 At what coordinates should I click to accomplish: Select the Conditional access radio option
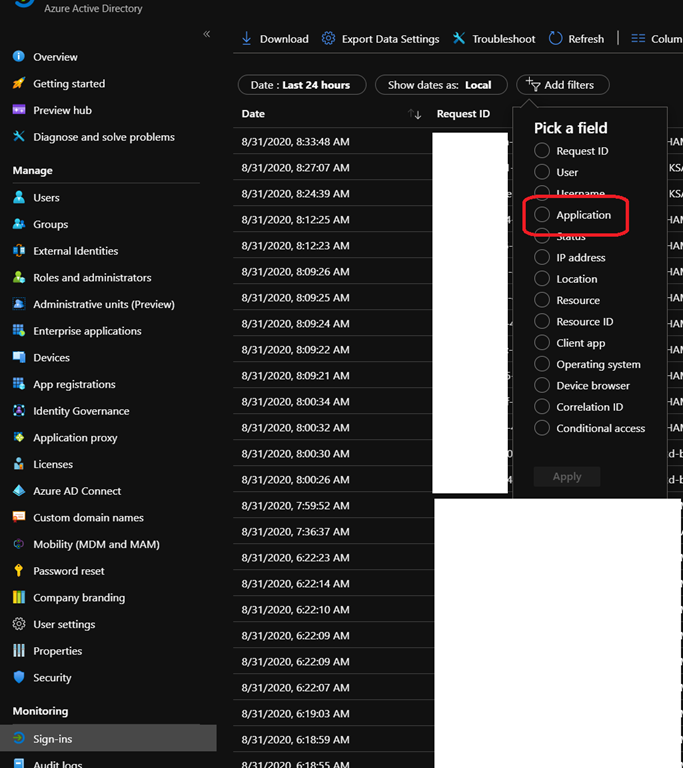542,428
